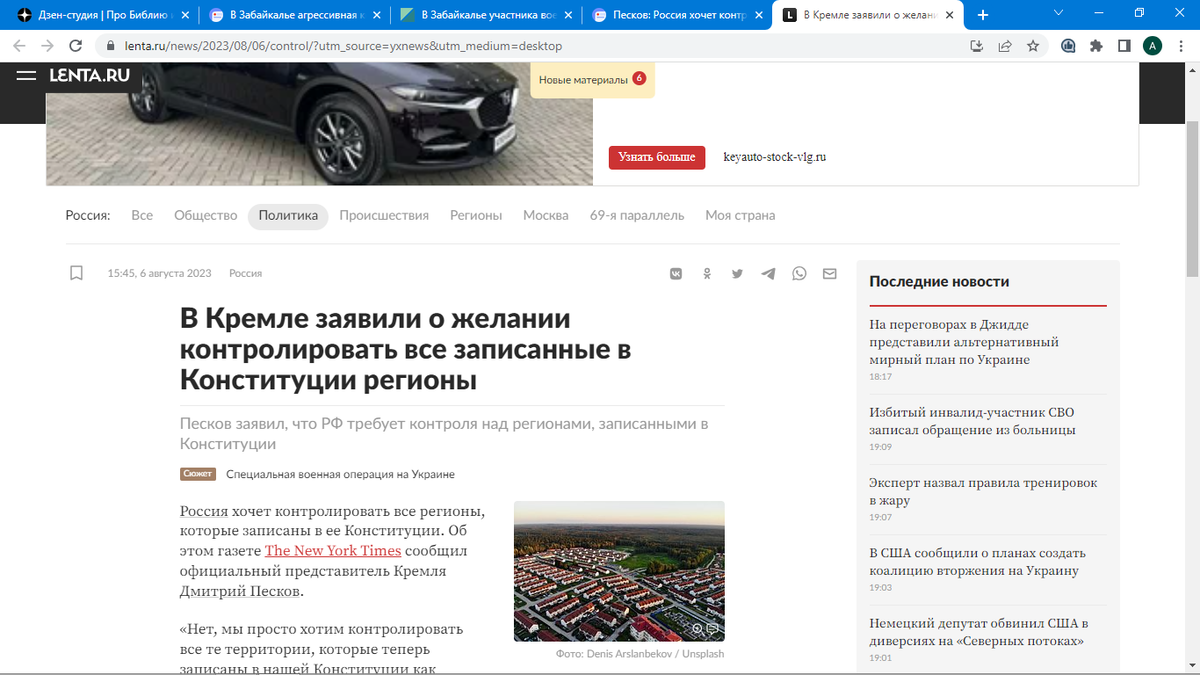Select the Москва section
The width and height of the screenshot is (1200, 675).
546,215
